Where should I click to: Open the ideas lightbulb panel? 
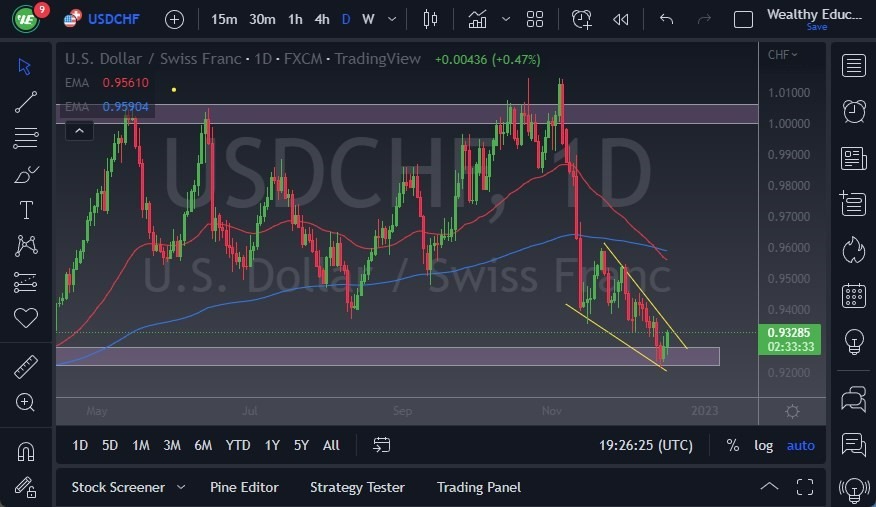coord(854,341)
